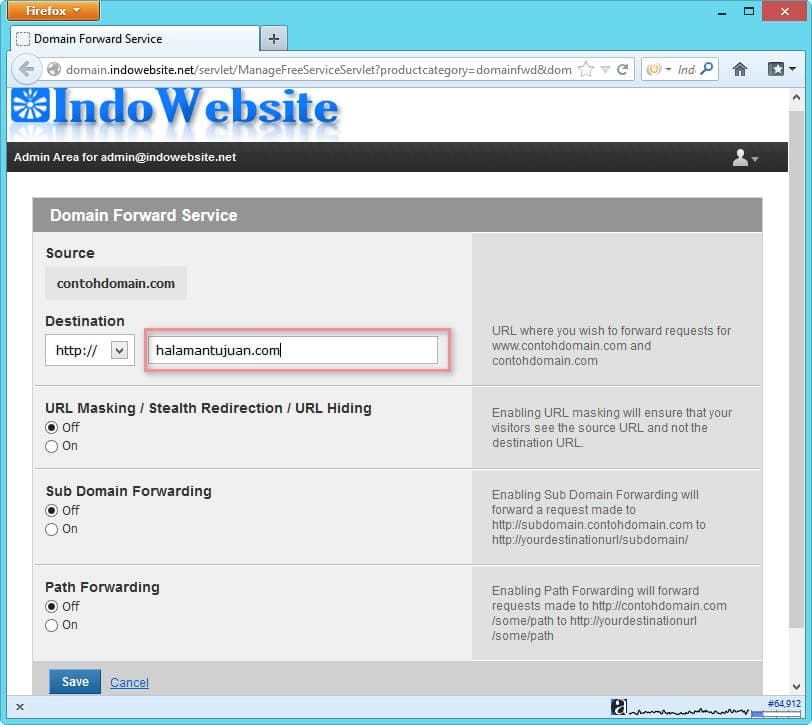This screenshot has height=725, width=812.
Task: Reload the page using the refresh icon
Action: [x=622, y=70]
